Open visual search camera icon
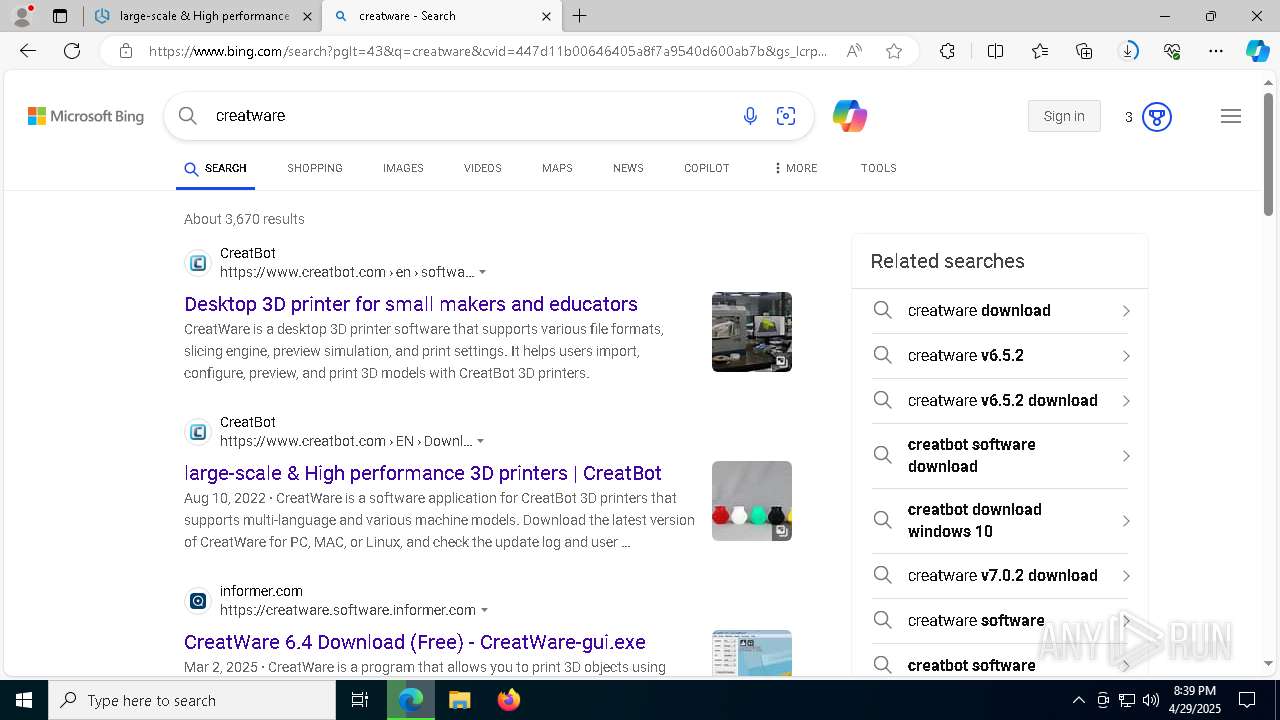Image resolution: width=1280 pixels, height=720 pixels. coord(786,116)
